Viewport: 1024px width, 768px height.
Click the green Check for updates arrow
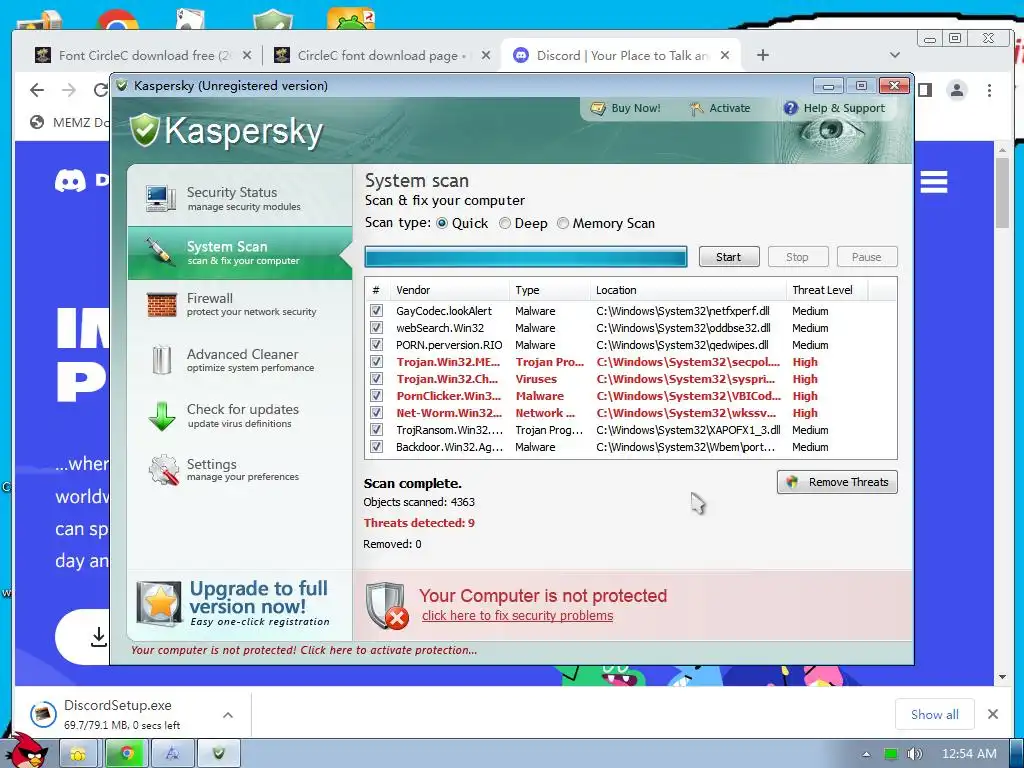tap(161, 416)
